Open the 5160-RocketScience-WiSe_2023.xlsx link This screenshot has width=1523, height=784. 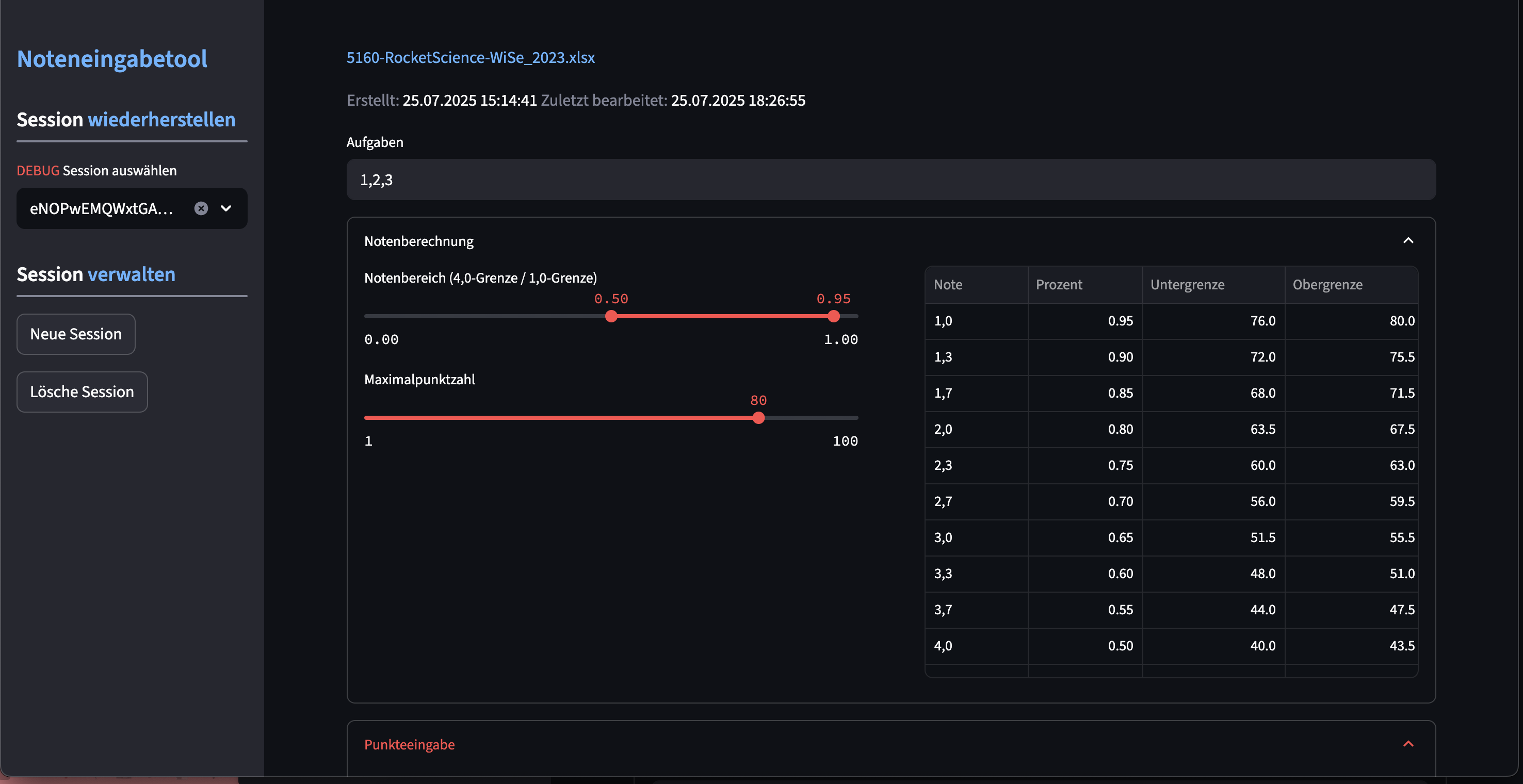(470, 57)
